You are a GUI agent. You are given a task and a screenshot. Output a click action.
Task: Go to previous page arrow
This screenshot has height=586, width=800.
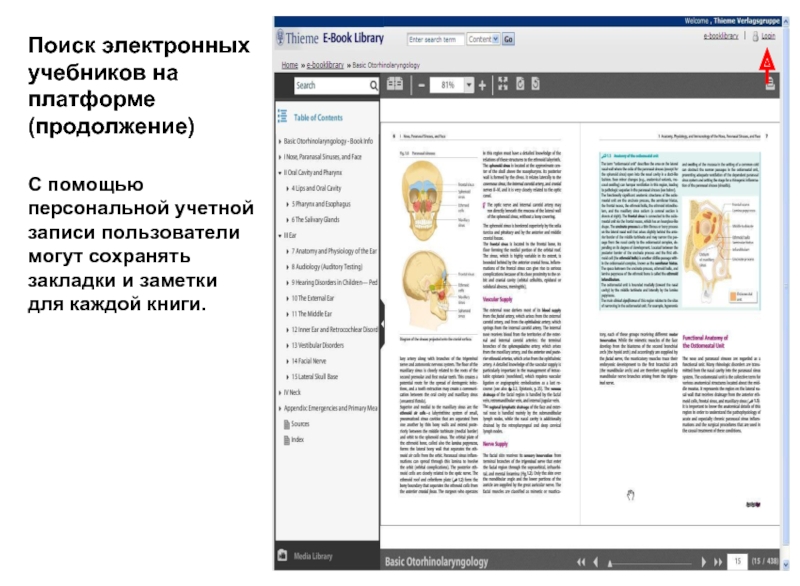[x=596, y=562]
